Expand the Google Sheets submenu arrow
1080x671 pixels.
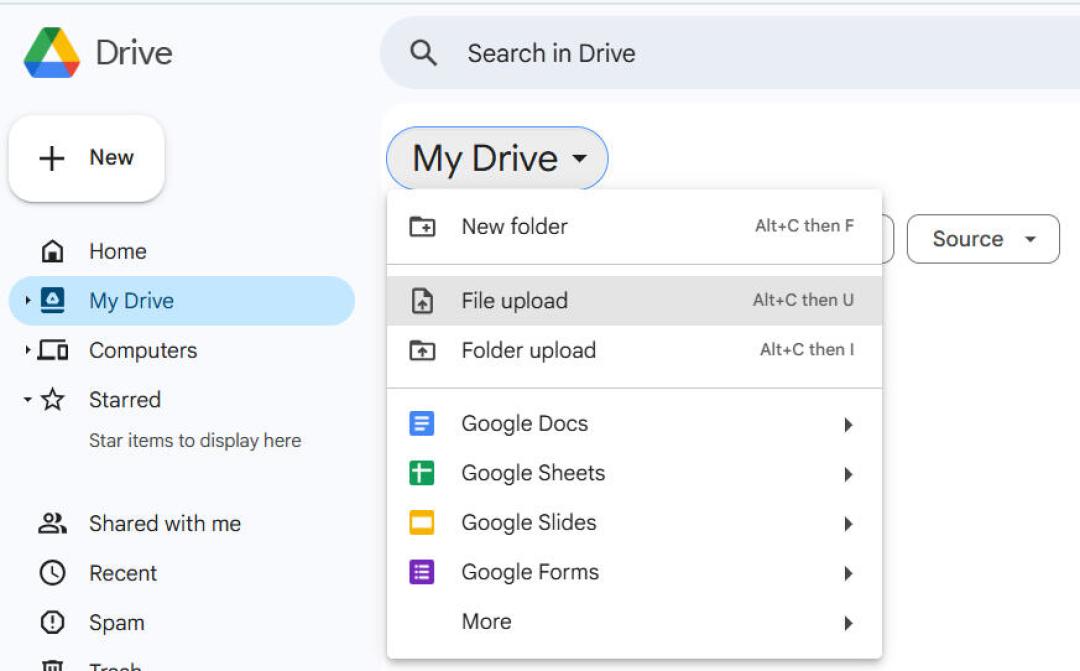pyautogui.click(x=849, y=474)
